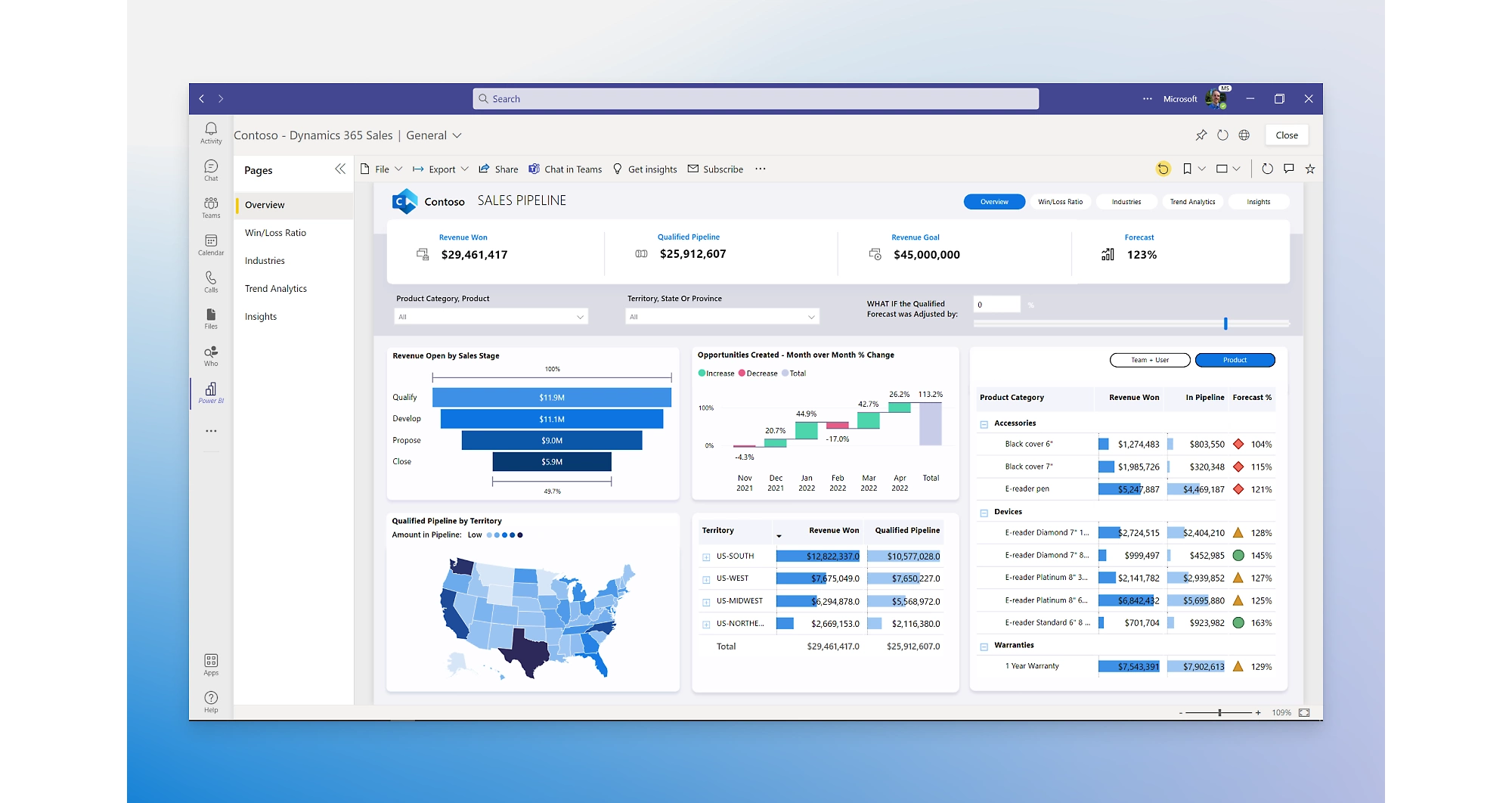Open the File menu dropdown

(x=382, y=169)
